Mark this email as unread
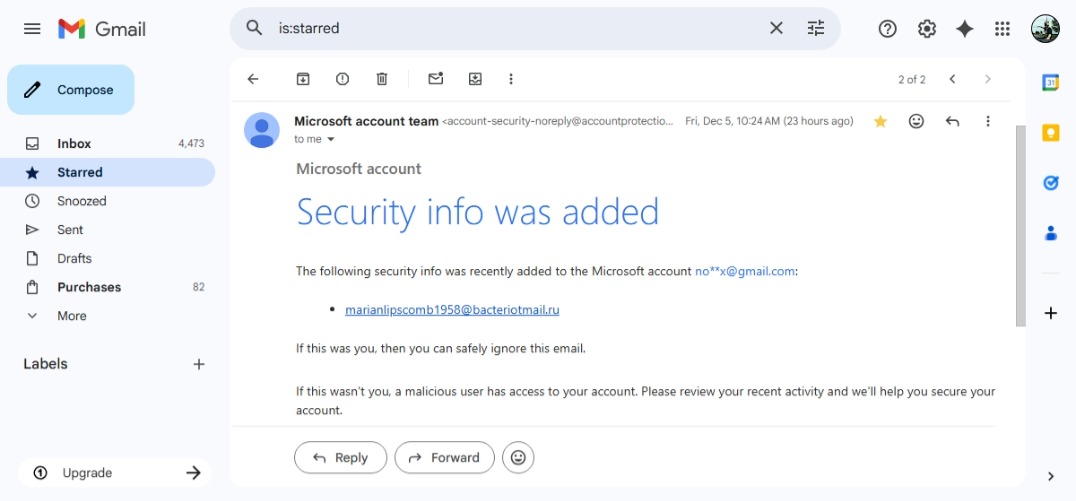This screenshot has width=1076, height=501. [436, 79]
